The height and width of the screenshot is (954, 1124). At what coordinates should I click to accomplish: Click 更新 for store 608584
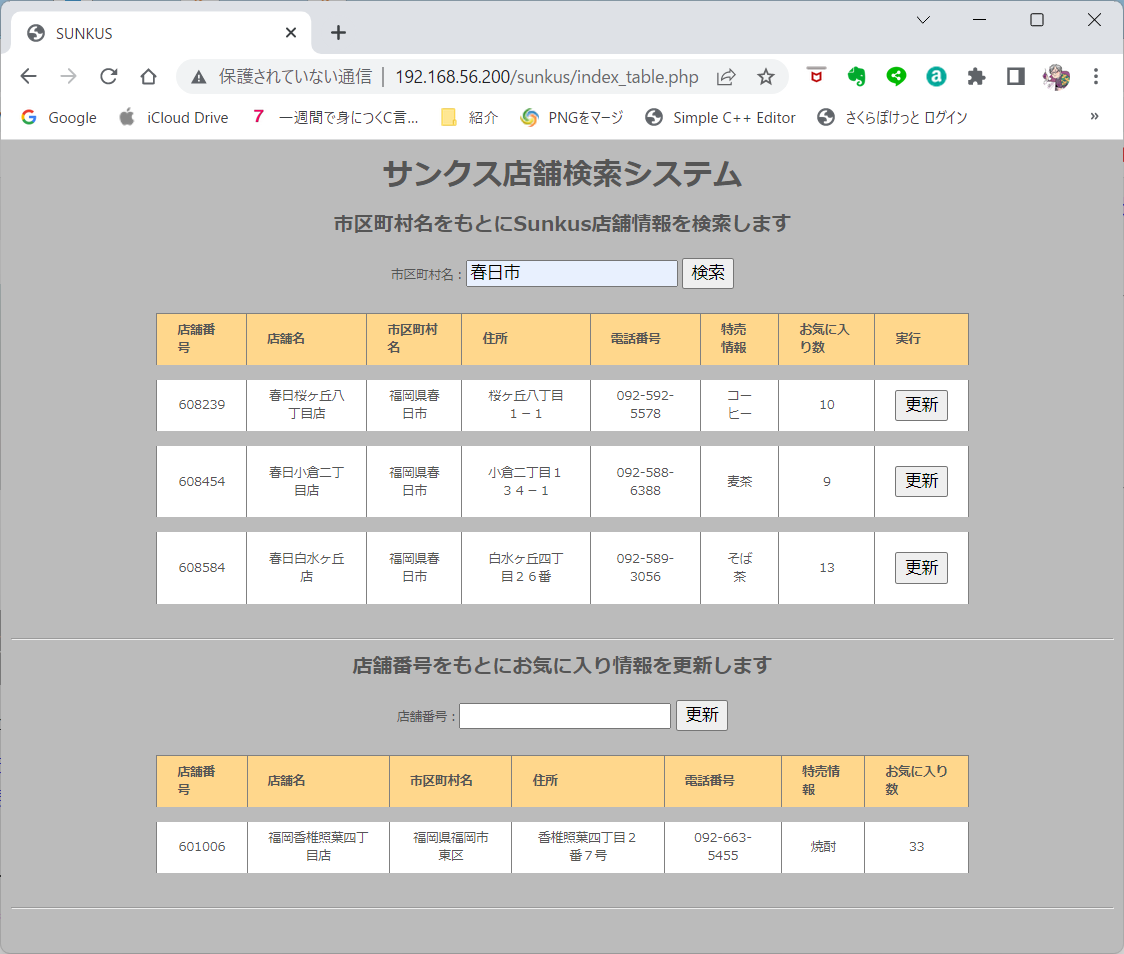click(921, 568)
